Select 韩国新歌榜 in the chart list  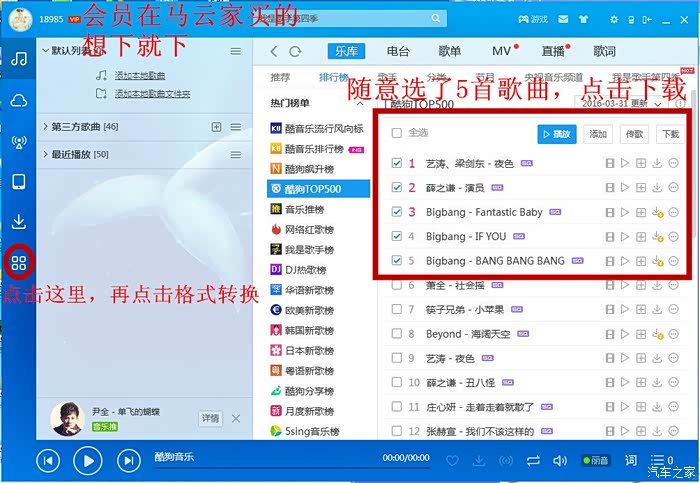click(309, 331)
